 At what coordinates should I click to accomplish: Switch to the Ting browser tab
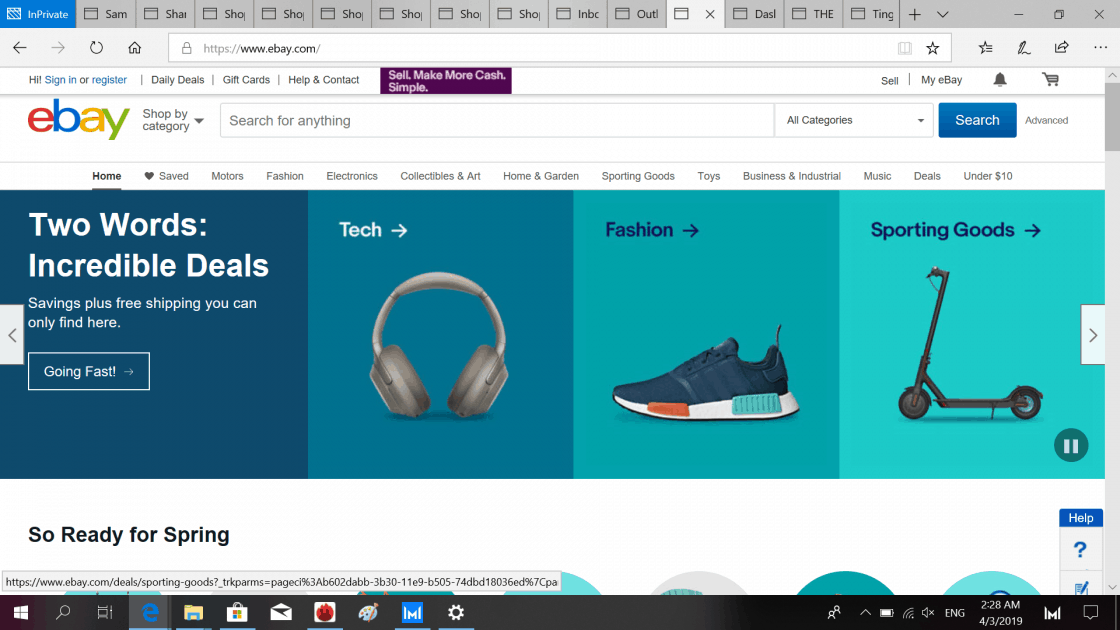(x=873, y=14)
